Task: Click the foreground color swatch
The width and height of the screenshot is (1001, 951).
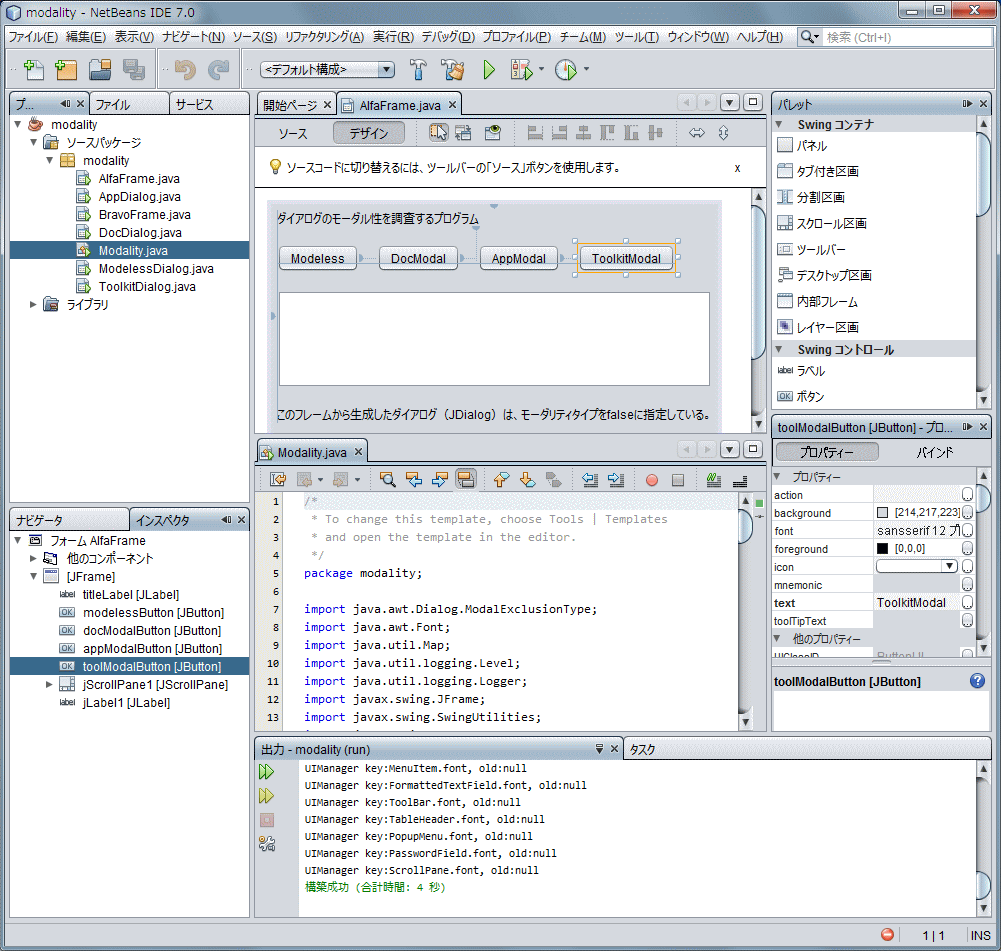Action: 882,548
